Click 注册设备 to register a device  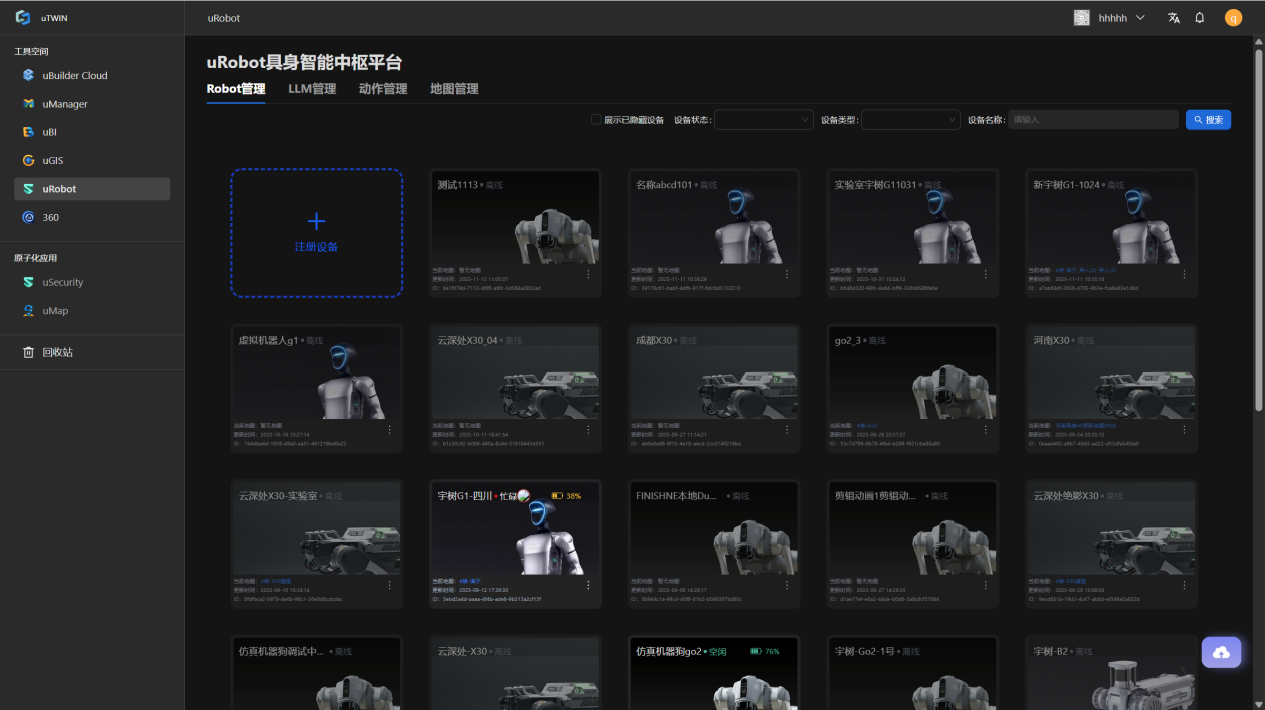point(316,233)
